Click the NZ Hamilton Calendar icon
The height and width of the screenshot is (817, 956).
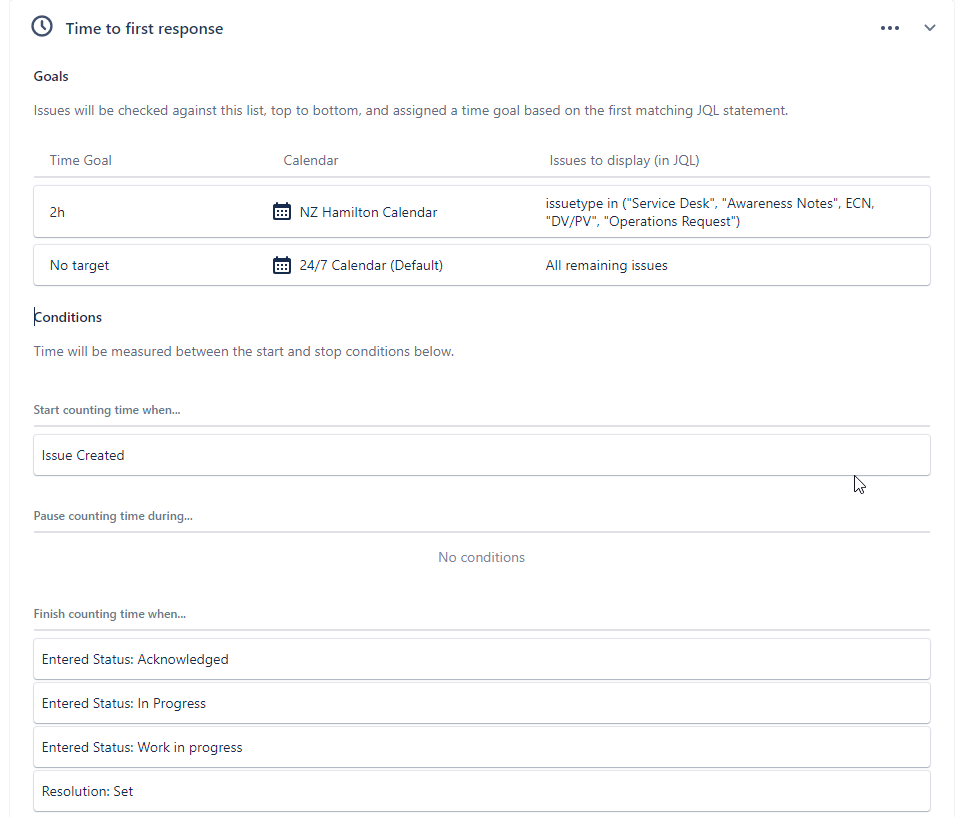[282, 212]
